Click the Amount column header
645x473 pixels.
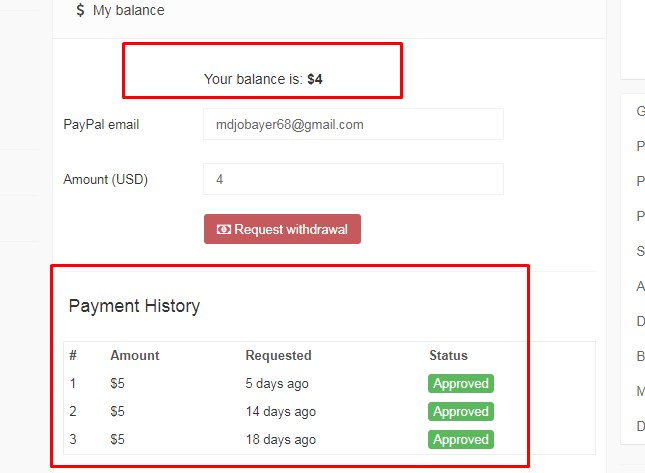tap(134, 355)
